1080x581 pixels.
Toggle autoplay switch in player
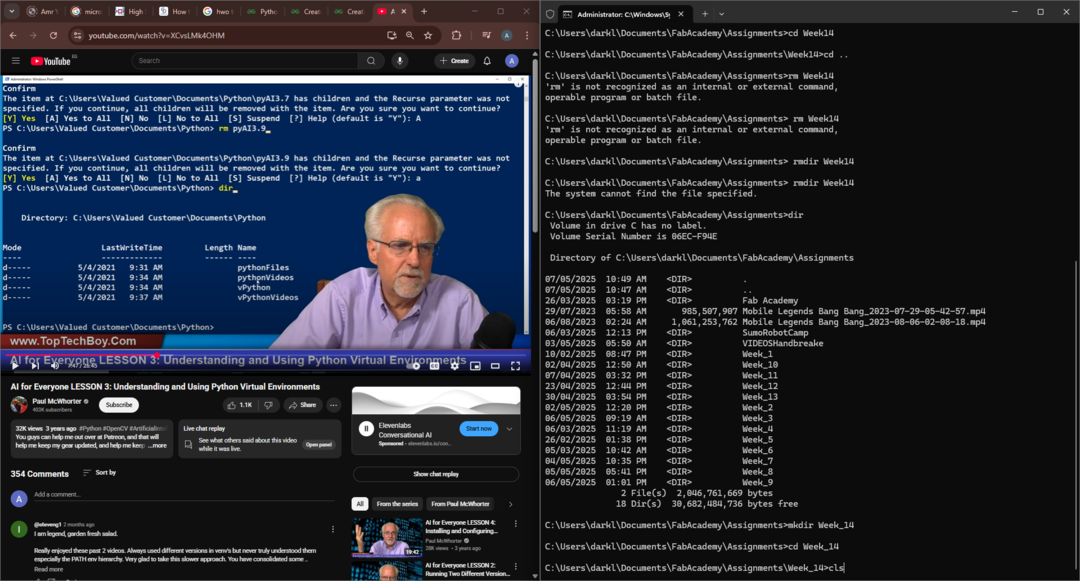414,366
